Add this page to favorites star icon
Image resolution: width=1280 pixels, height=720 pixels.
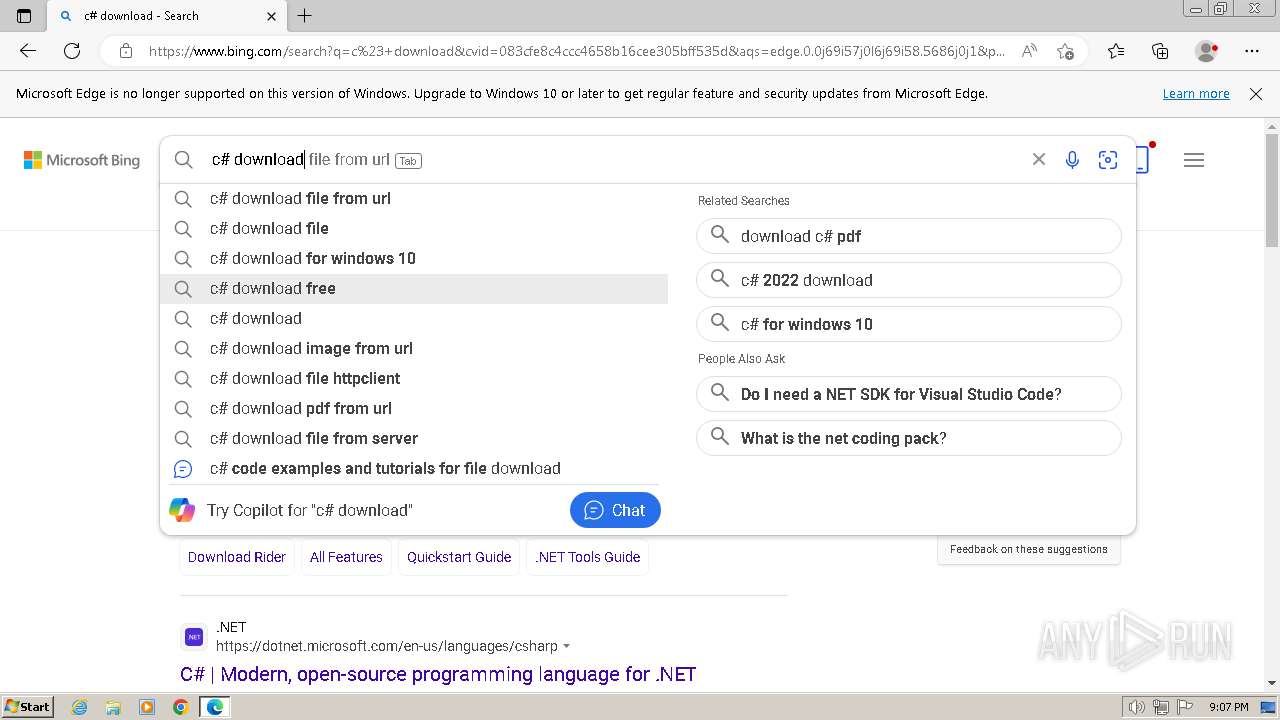coord(1065,51)
